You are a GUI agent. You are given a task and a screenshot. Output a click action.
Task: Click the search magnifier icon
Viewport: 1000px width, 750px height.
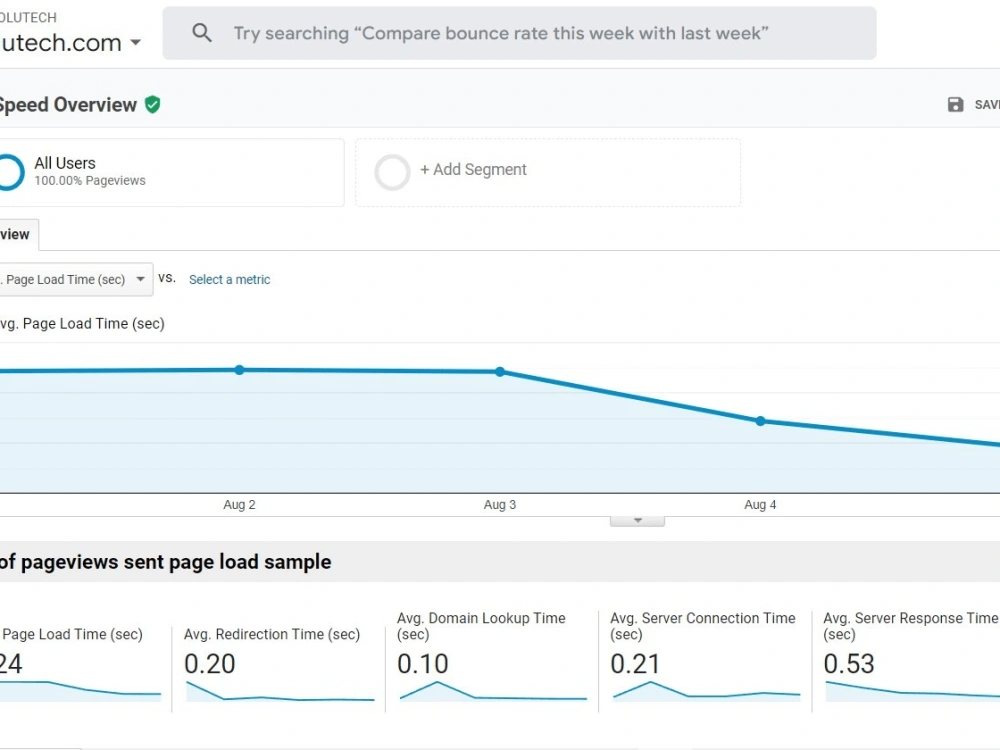202,32
